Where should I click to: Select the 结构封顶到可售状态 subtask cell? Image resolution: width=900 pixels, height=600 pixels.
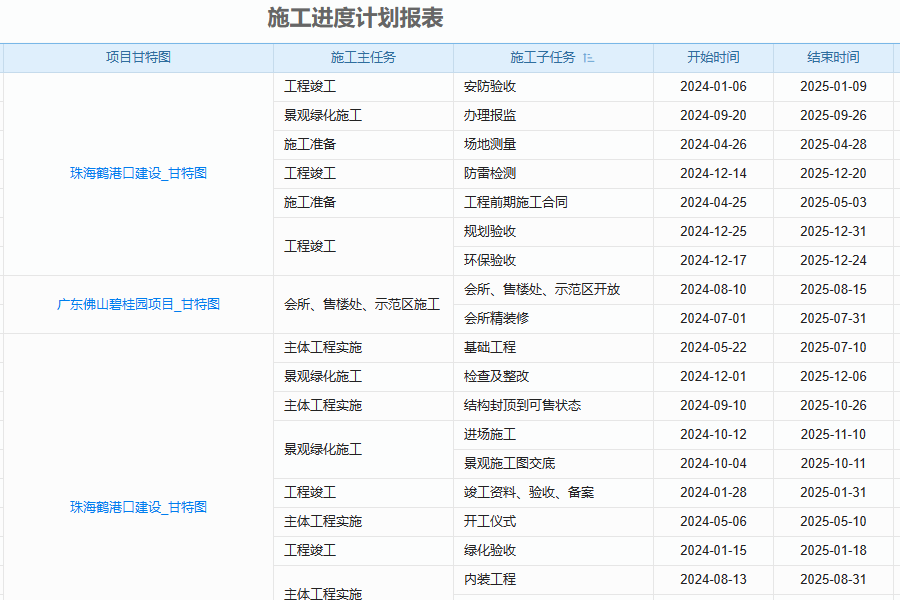pyautogui.click(x=553, y=405)
